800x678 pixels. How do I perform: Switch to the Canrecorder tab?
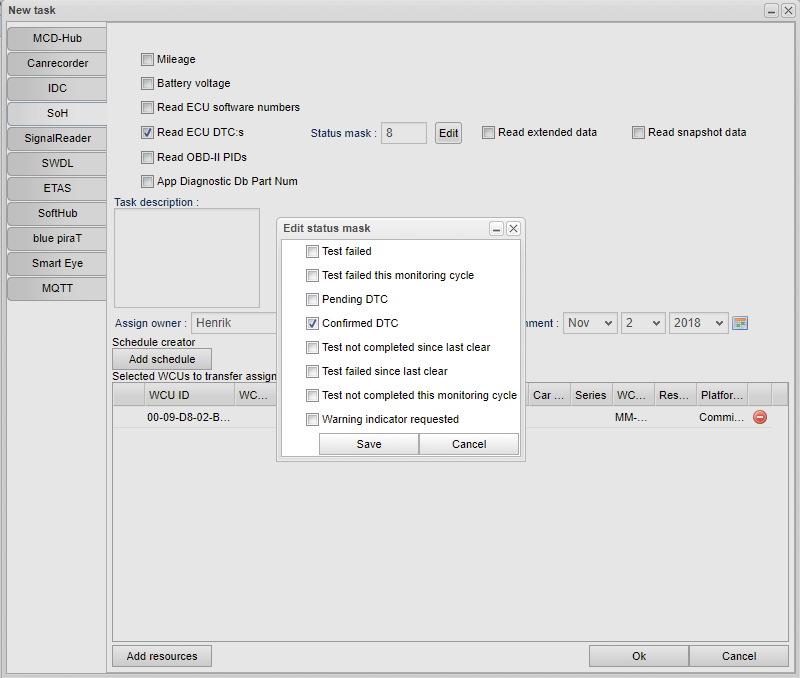click(x=57, y=63)
